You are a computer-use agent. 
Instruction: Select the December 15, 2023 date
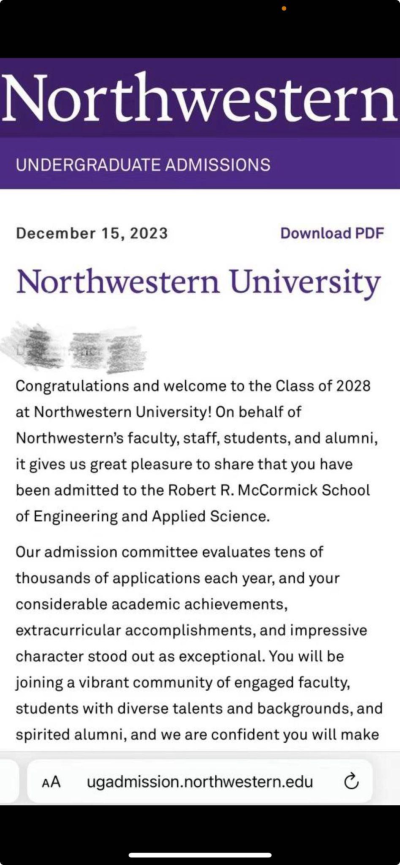click(x=92, y=233)
